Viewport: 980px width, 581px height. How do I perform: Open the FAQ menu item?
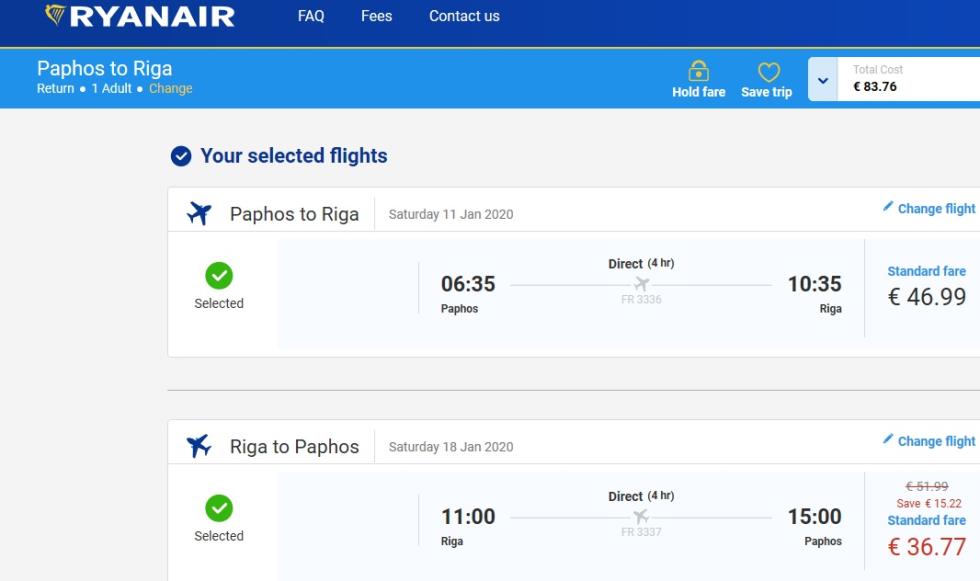311,16
